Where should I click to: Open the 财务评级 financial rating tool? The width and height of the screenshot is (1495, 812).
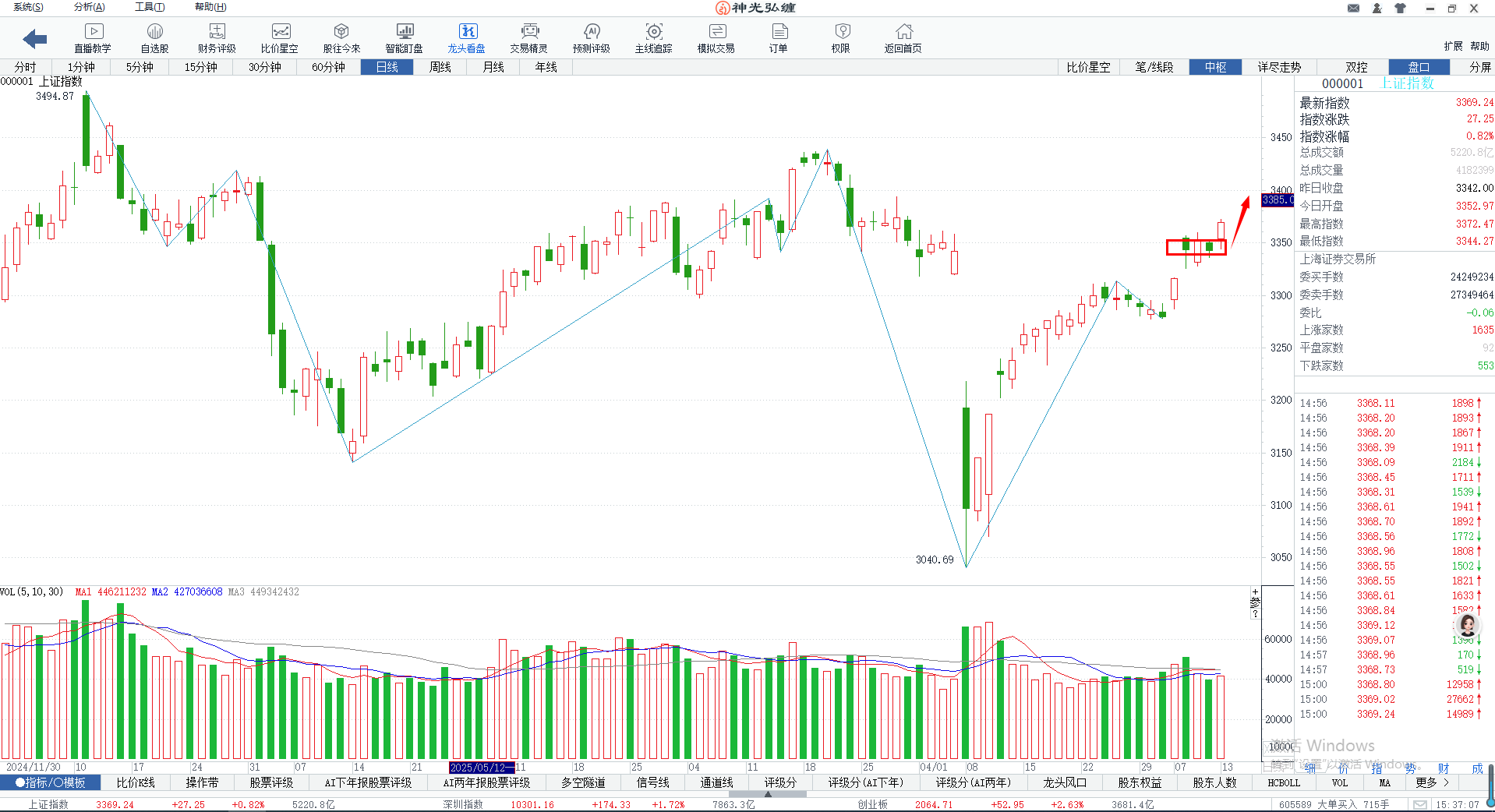pyautogui.click(x=217, y=37)
